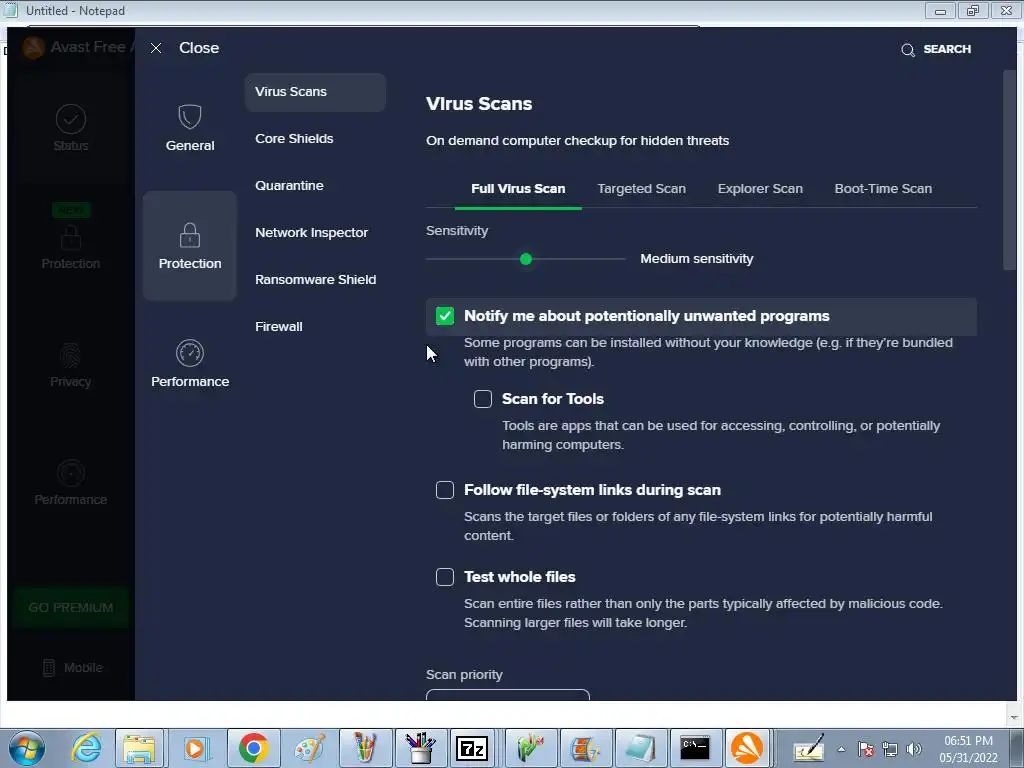The height and width of the screenshot is (768, 1024).
Task: Click the sensitivity slider green handle
Action: pyautogui.click(x=526, y=259)
